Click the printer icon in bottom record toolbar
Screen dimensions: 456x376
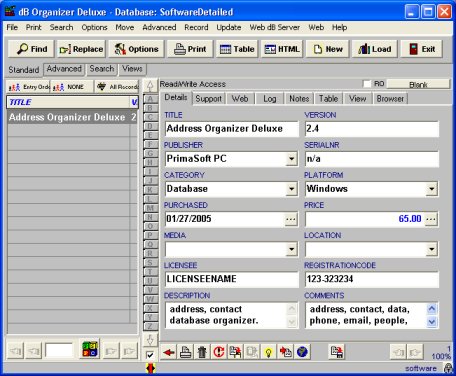(x=186, y=352)
